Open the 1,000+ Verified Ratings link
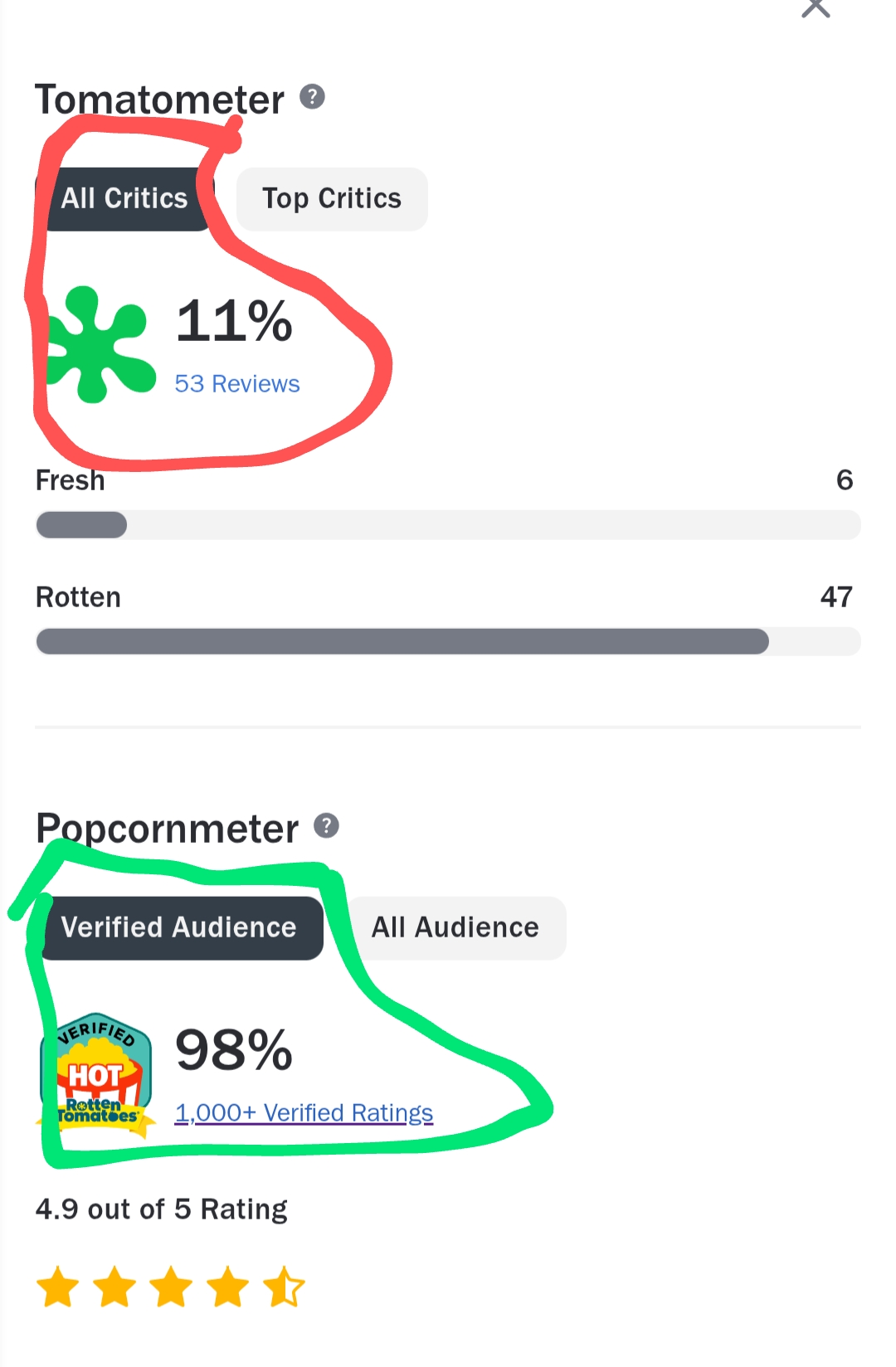This screenshot has width=896, height=1367. 304,1112
